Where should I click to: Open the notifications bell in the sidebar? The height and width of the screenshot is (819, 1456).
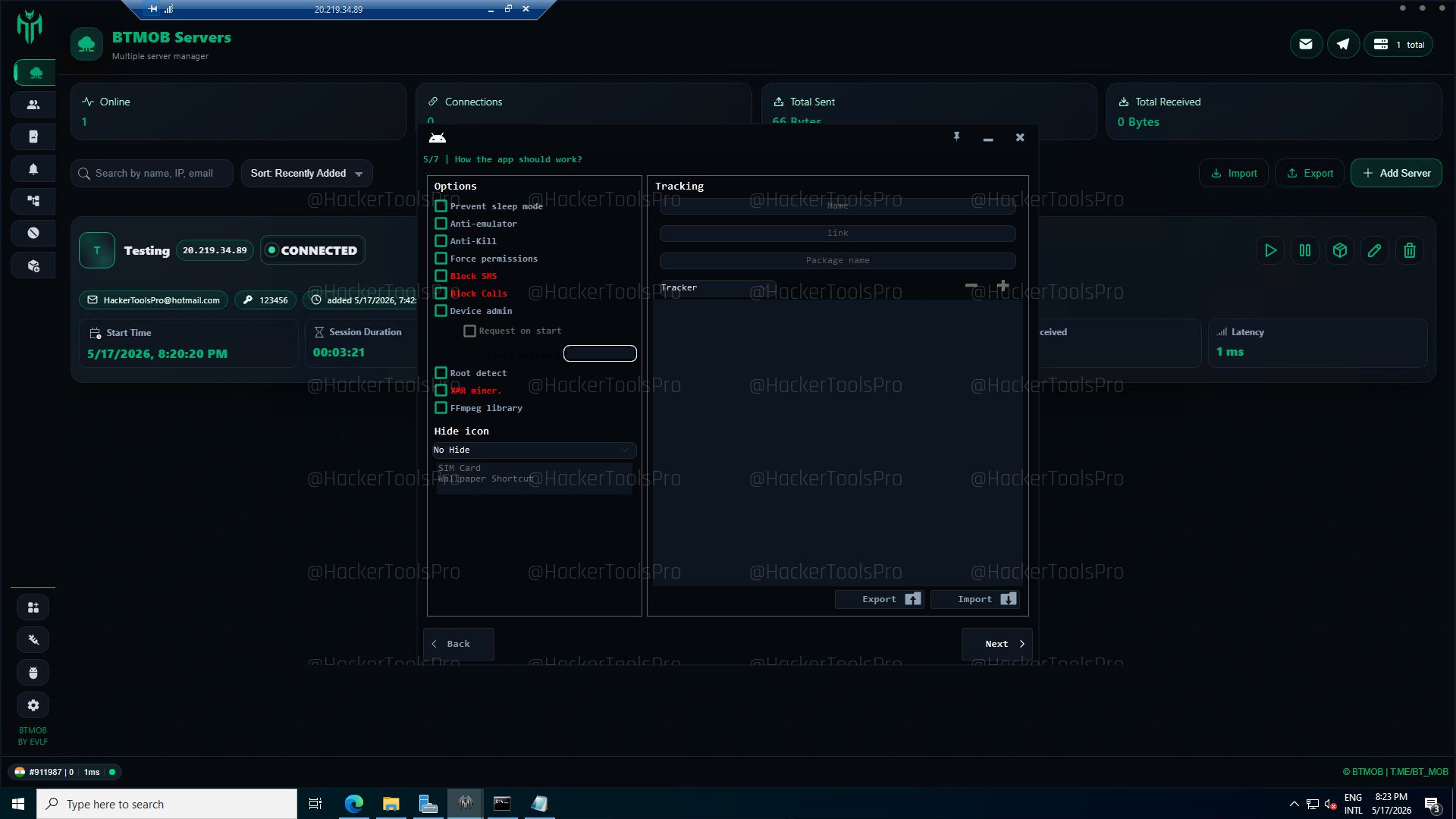33,169
